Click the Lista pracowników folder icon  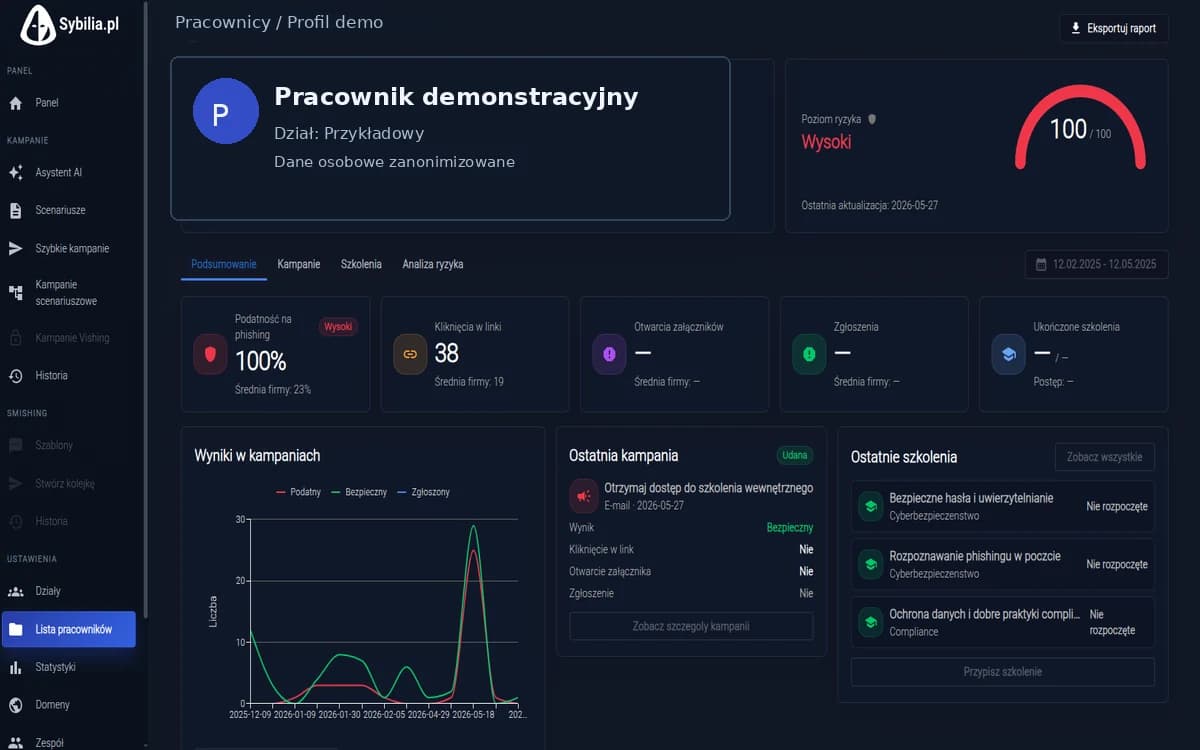15,629
